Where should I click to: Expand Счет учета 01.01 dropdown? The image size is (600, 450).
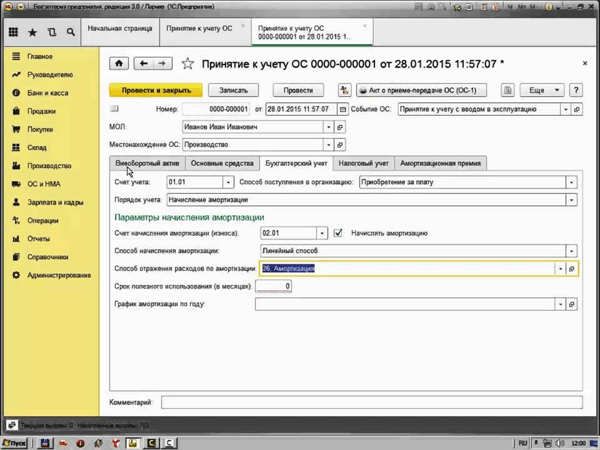pos(227,182)
